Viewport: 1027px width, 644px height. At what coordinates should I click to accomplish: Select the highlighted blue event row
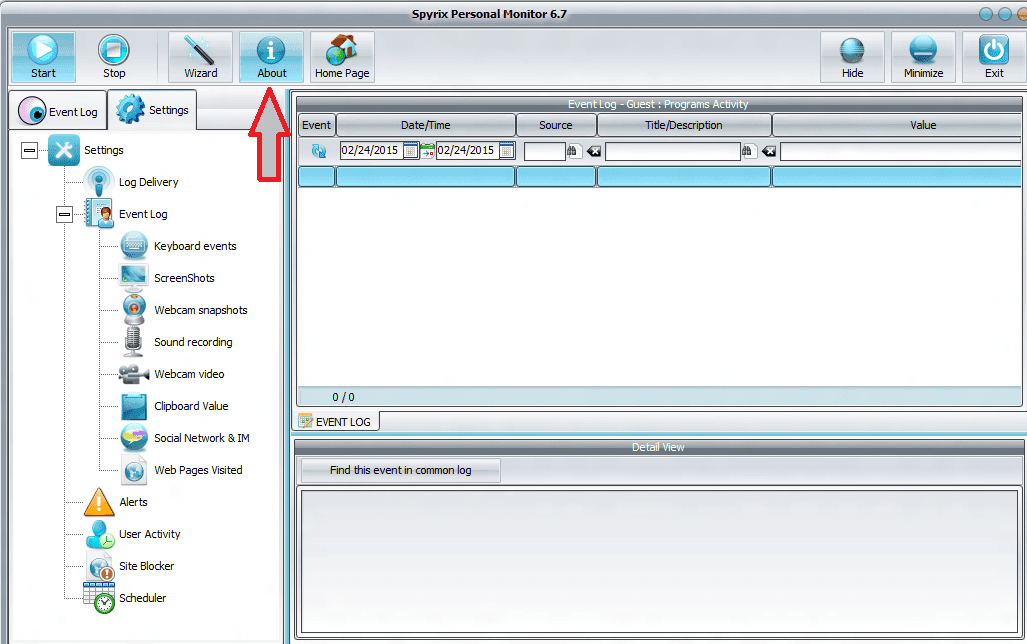660,177
